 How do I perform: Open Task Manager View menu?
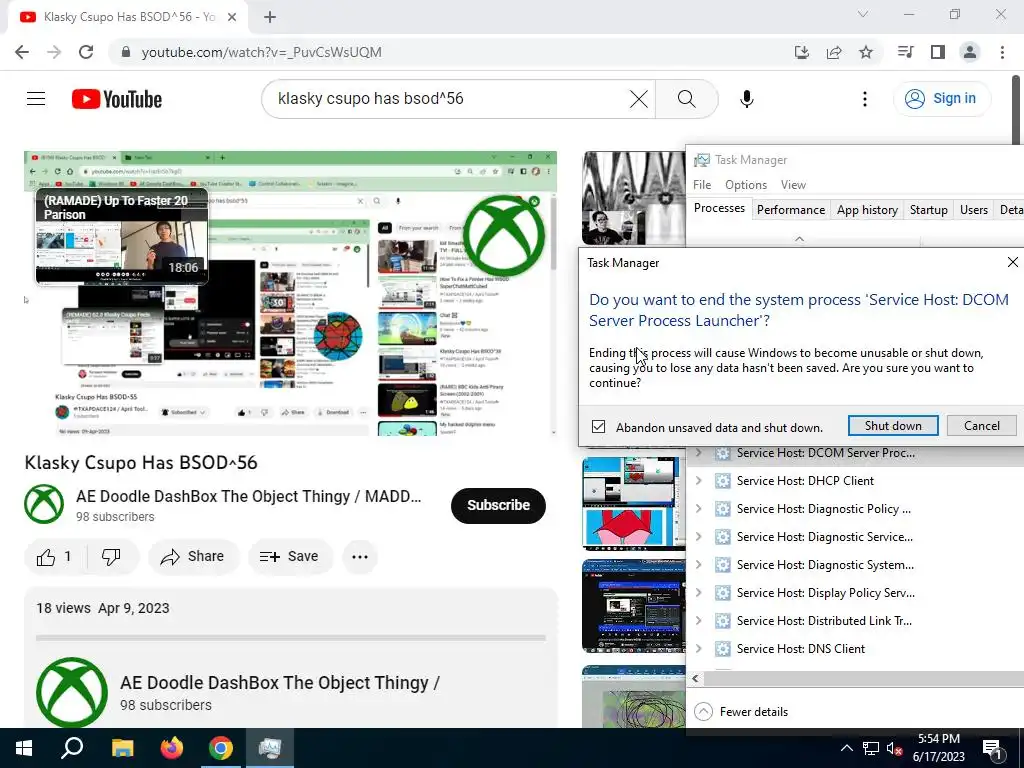click(793, 185)
